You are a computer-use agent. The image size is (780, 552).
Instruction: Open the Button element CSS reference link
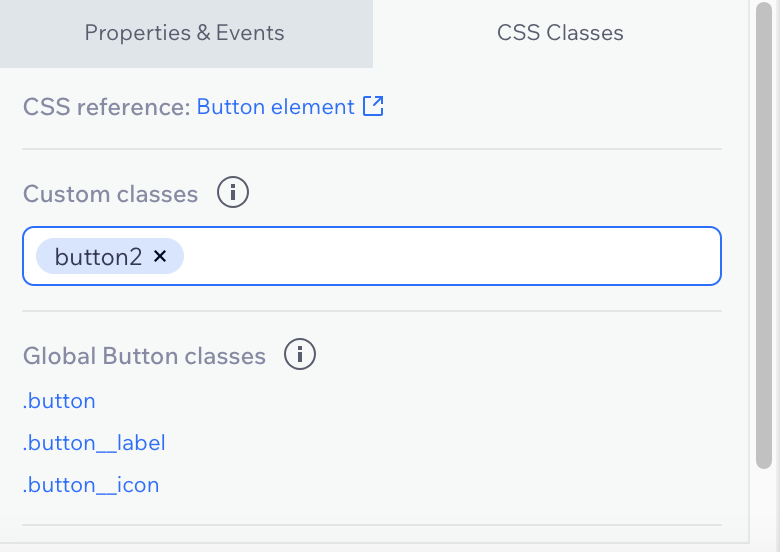click(x=276, y=106)
